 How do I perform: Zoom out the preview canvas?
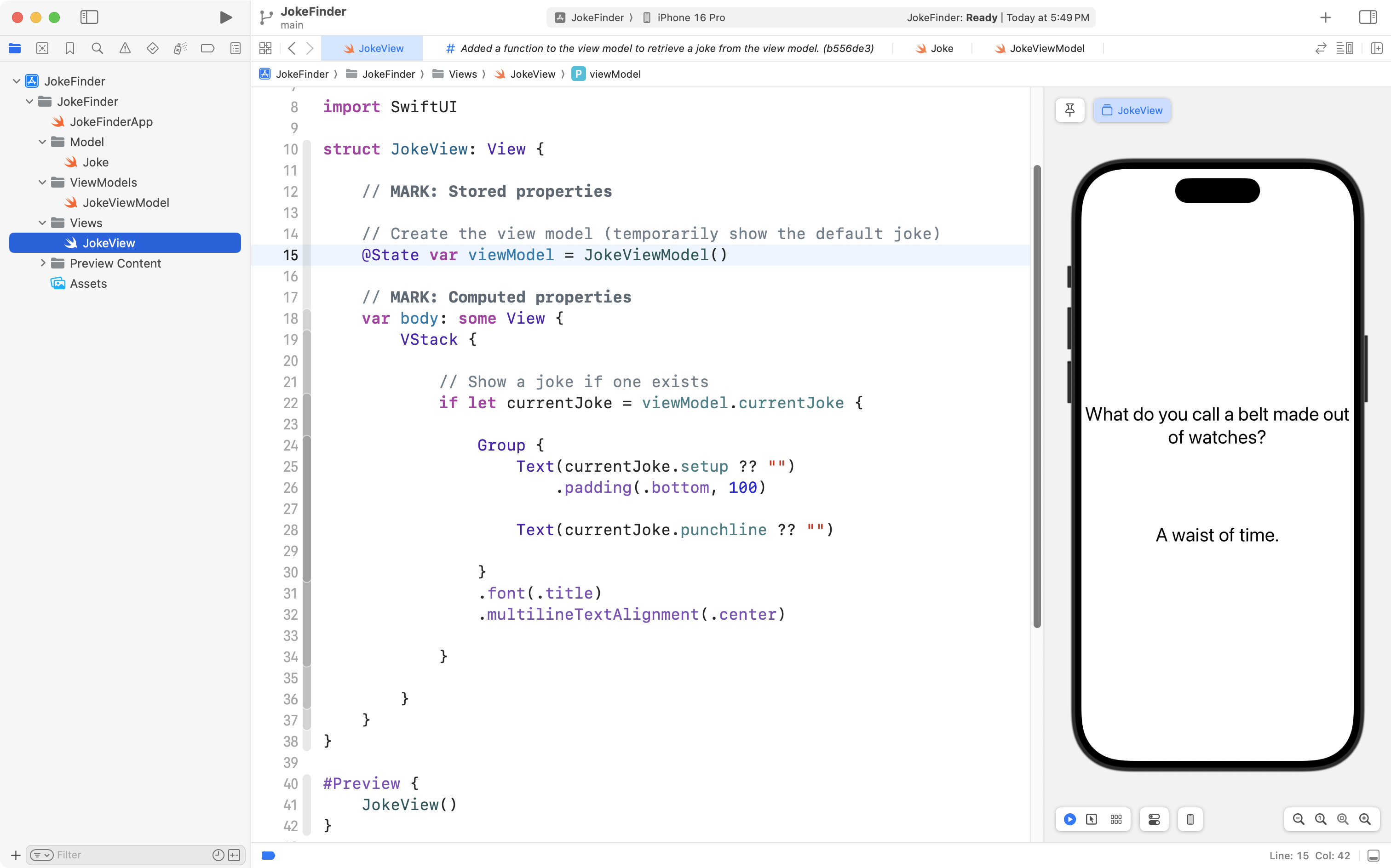tap(1298, 819)
